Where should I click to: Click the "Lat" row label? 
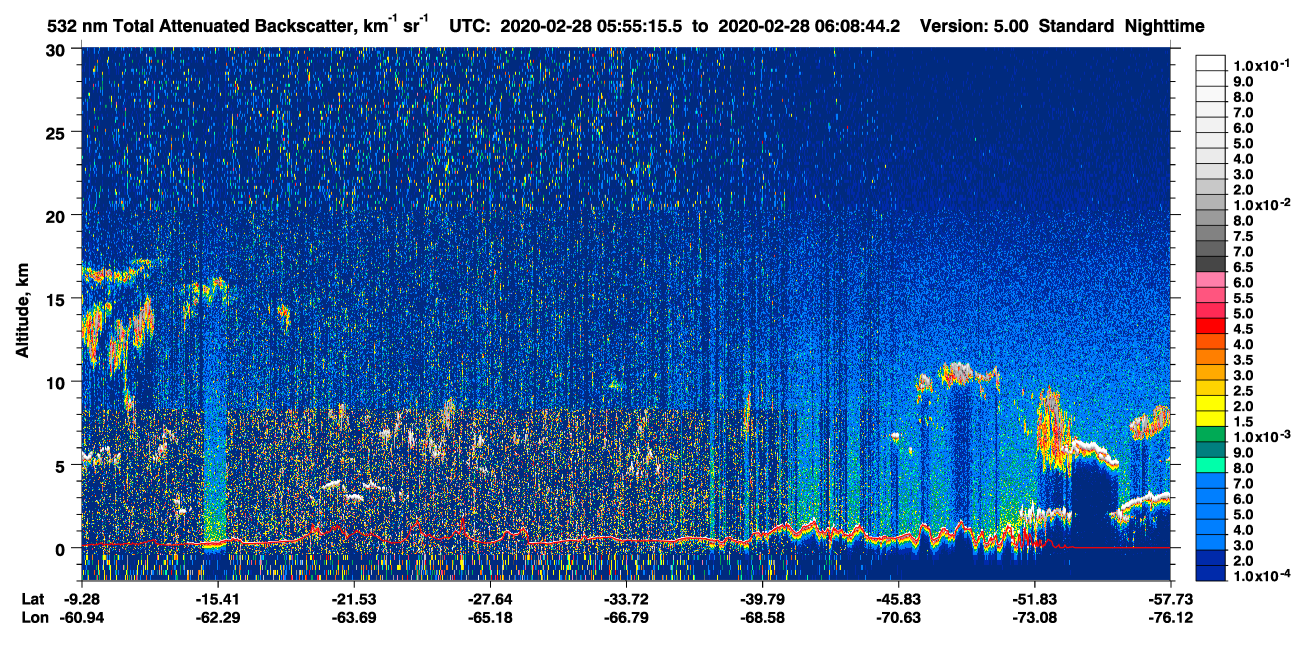32,599
